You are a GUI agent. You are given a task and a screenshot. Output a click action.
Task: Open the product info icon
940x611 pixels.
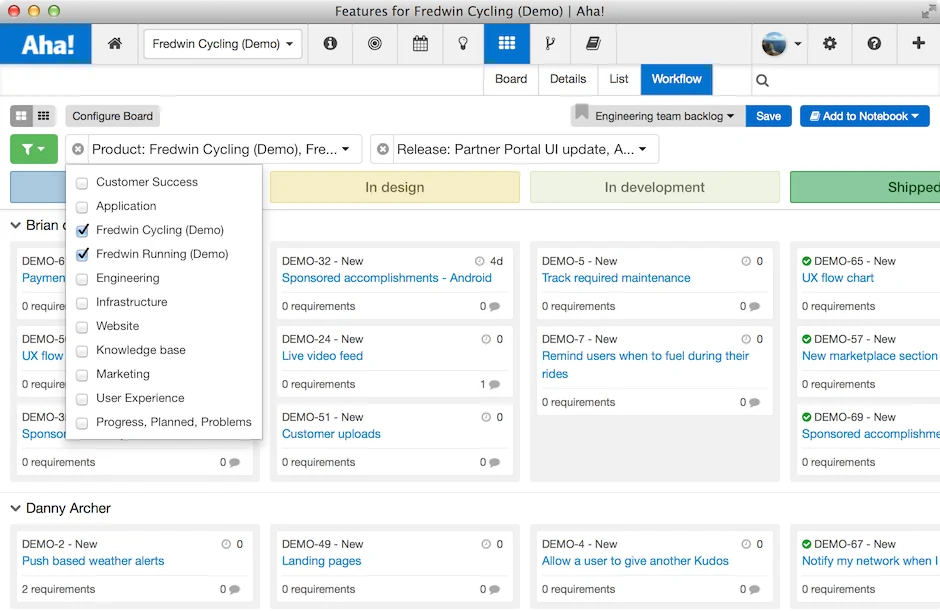330,43
